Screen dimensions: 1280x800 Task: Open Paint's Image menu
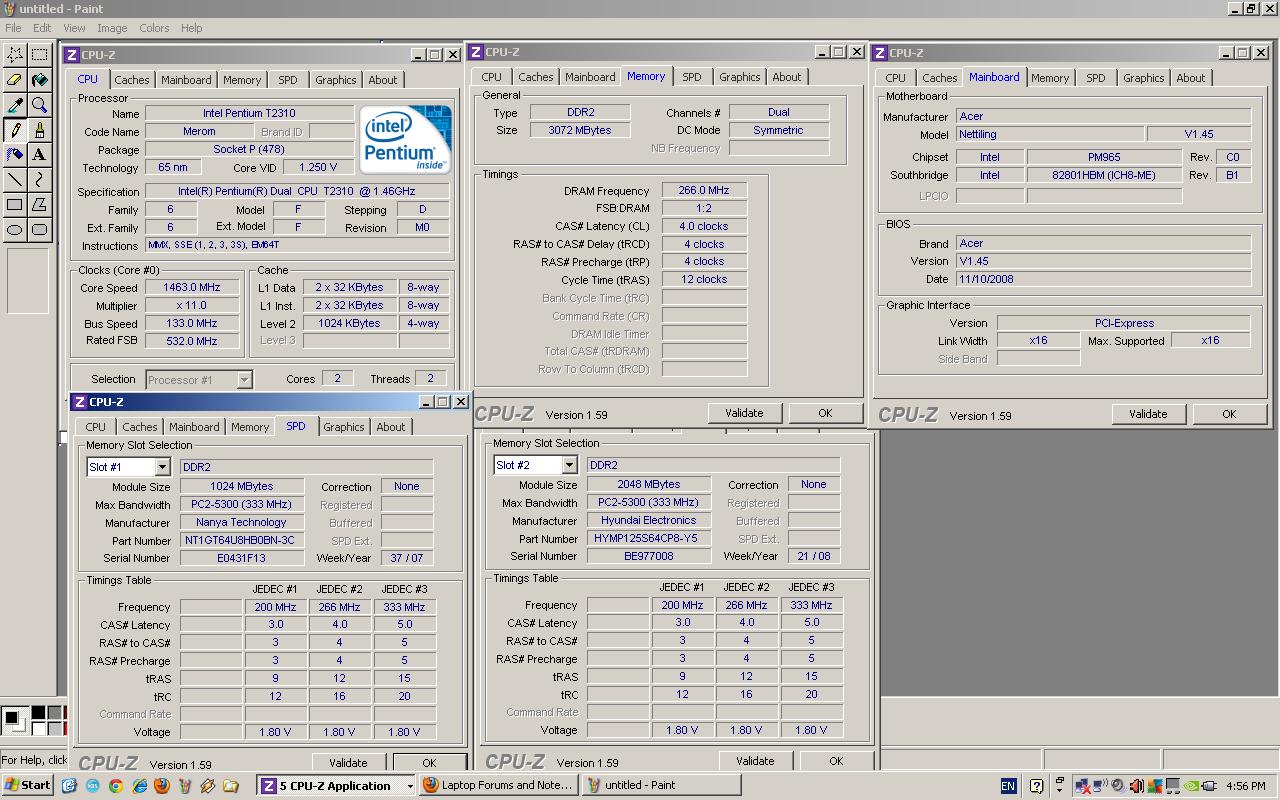click(x=111, y=28)
